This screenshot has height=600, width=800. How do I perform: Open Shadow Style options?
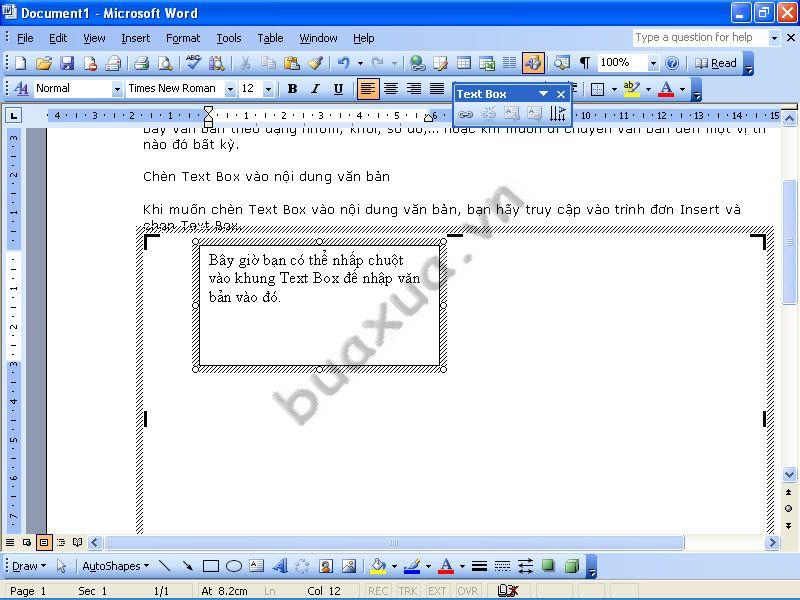pos(548,565)
